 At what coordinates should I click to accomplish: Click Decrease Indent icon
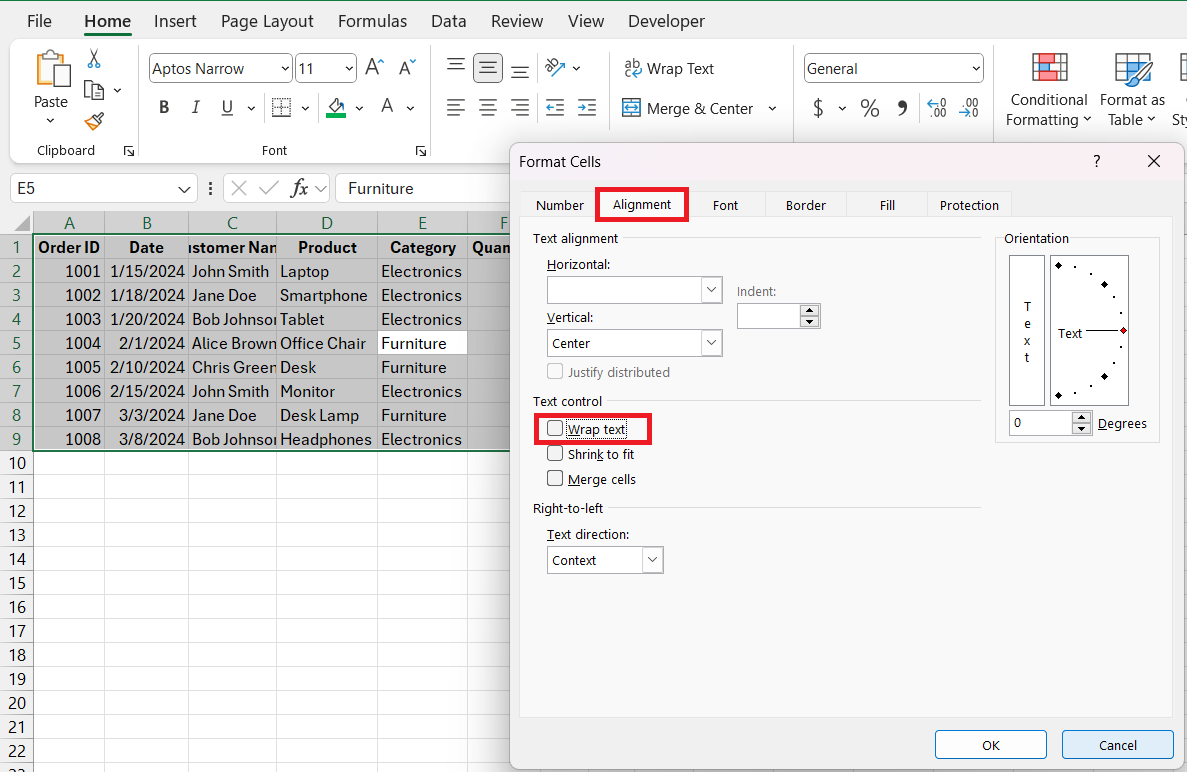(x=555, y=107)
